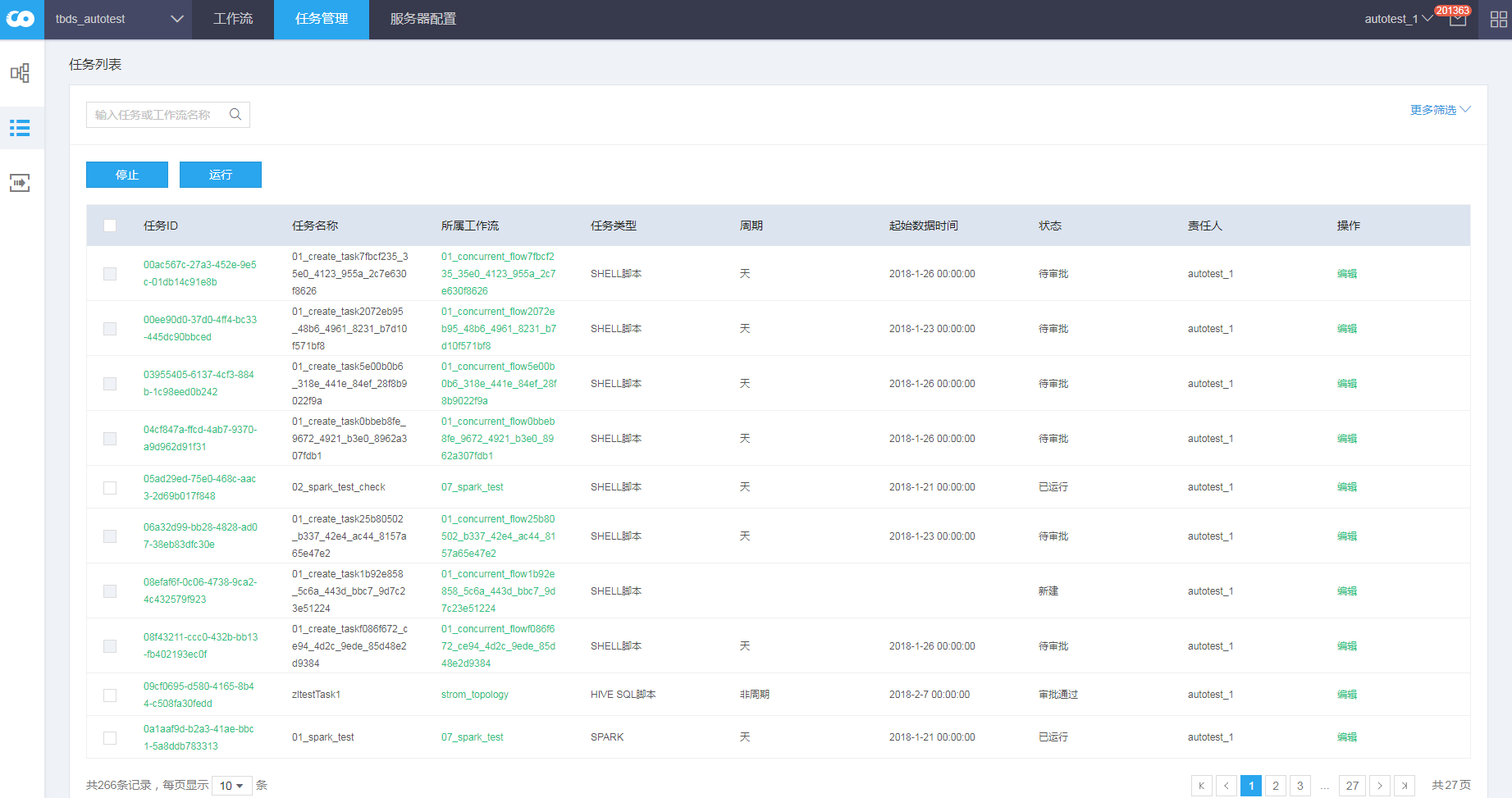The image size is (1512, 798).
Task: Open the workflow diagram sidebar icon
Action: click(21, 73)
